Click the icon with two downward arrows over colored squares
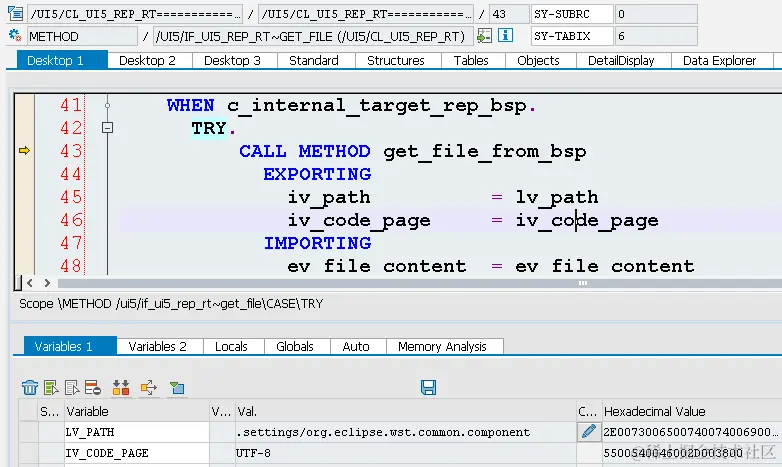The width and height of the screenshot is (782, 467). click(x=121, y=387)
